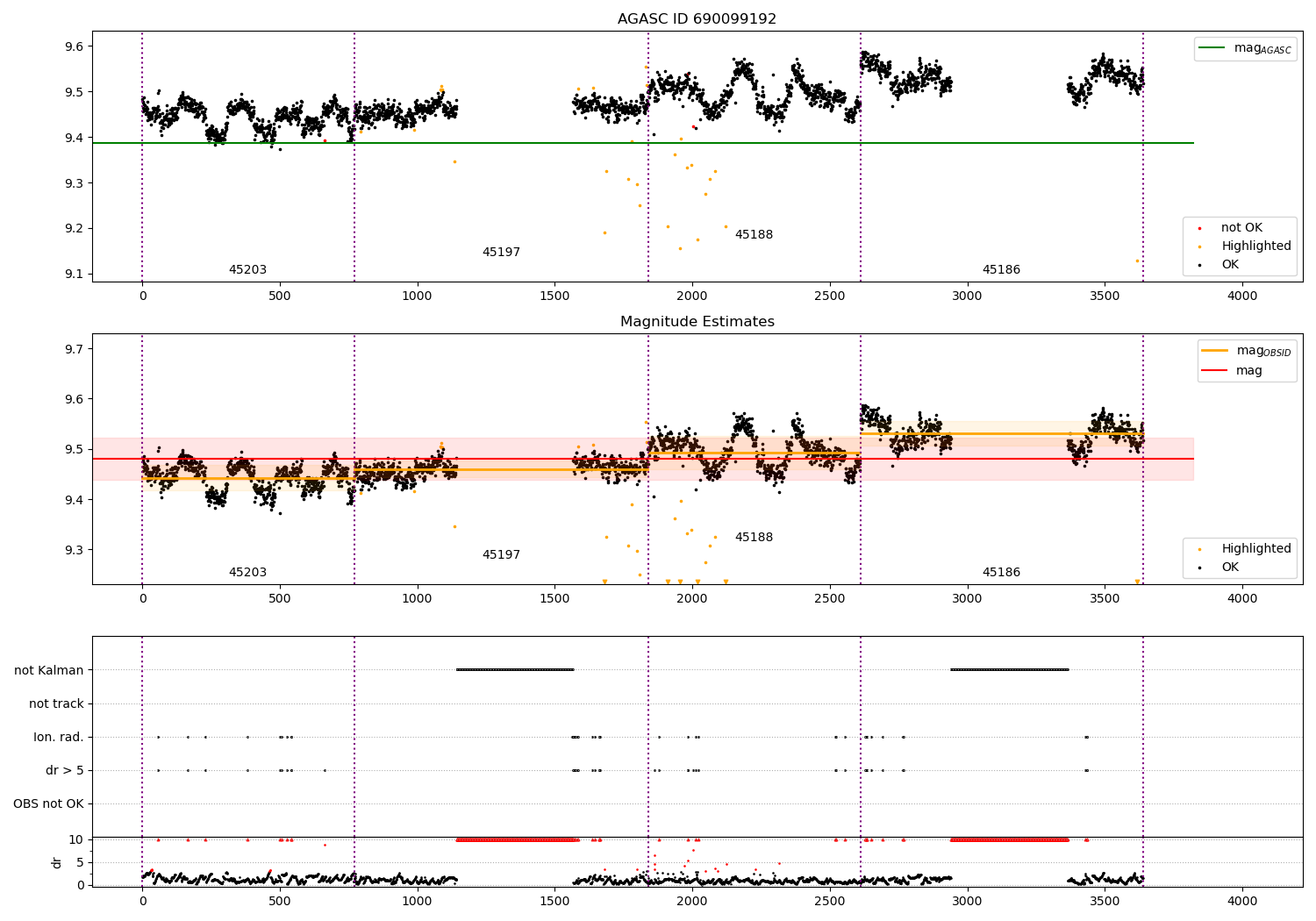Click the green mag AGASC line in top panel

[643, 143]
